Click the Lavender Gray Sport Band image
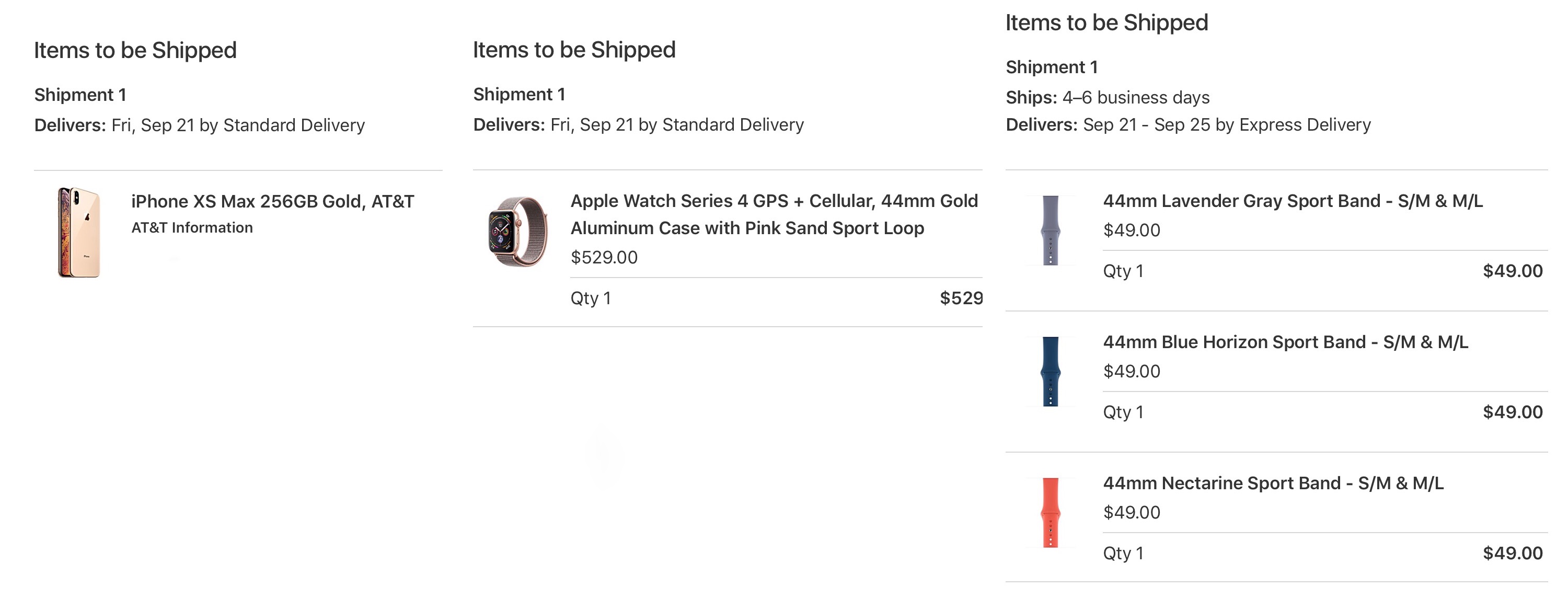The width and height of the screenshot is (1568, 599). [x=1050, y=230]
